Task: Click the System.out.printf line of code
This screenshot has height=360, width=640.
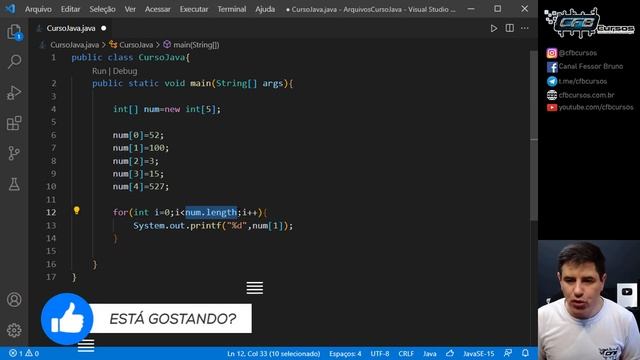Action: click(213, 225)
